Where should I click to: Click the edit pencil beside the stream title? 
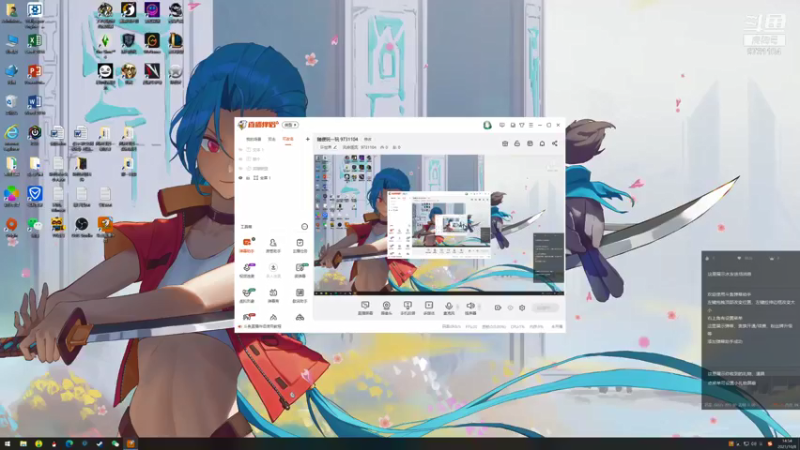335,147
